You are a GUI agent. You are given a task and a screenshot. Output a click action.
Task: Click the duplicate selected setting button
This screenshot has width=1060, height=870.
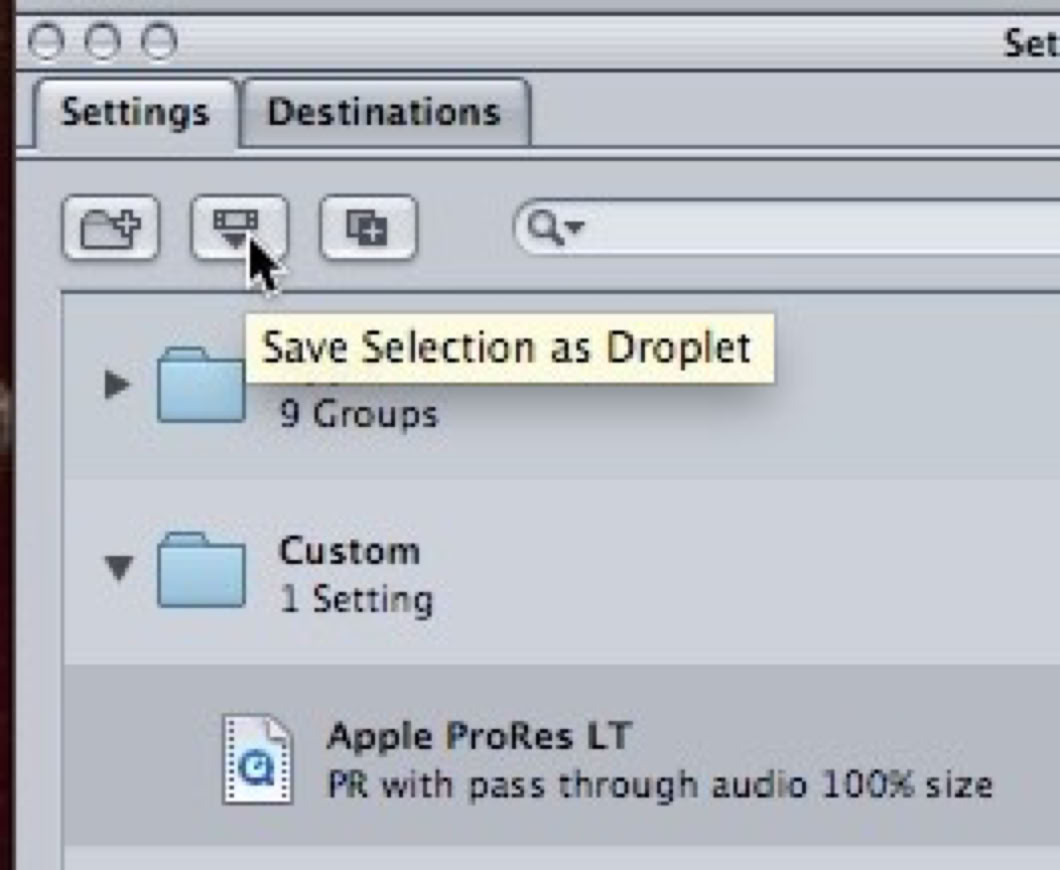pos(367,228)
